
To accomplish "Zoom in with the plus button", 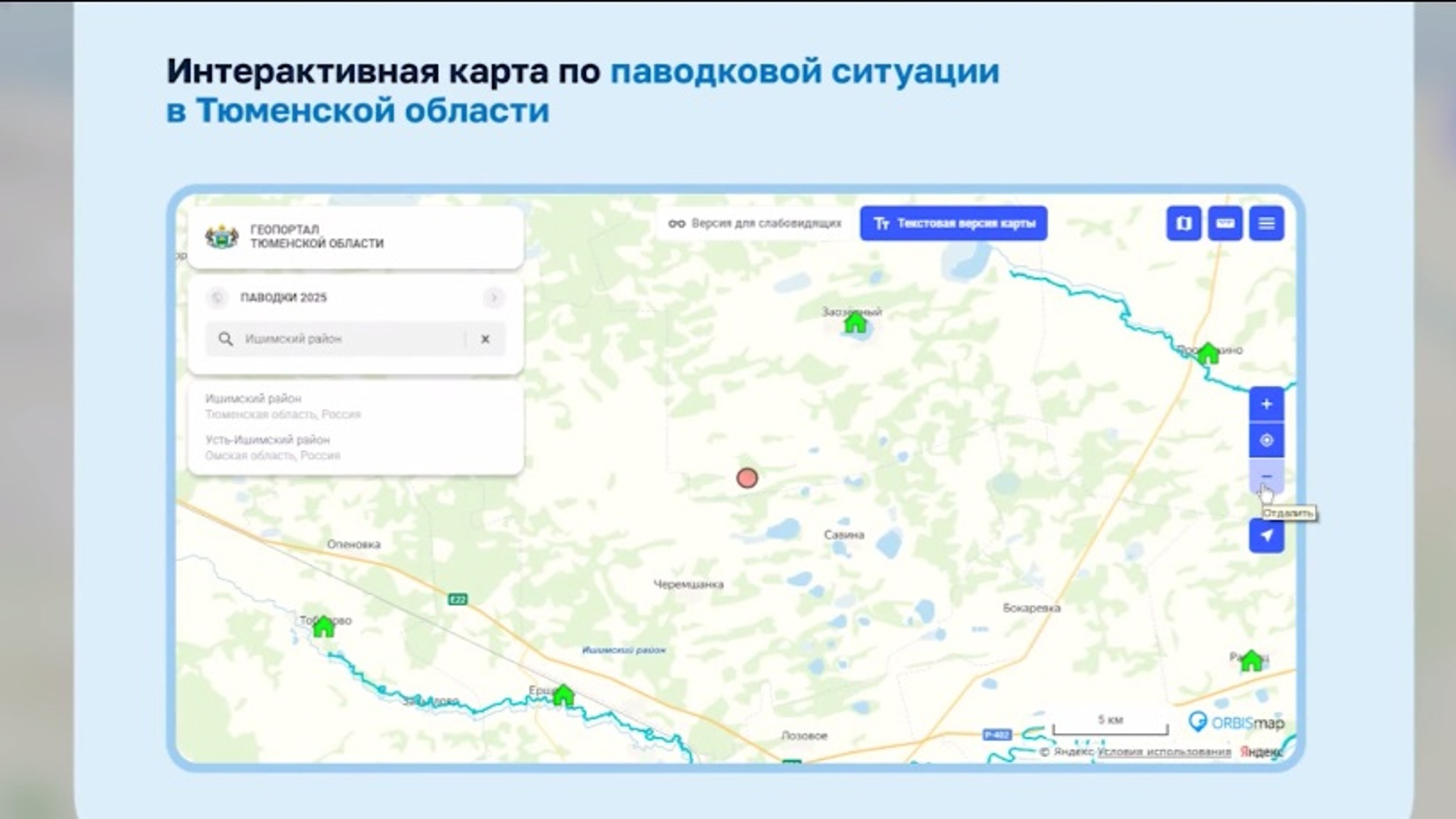I will [1266, 404].
